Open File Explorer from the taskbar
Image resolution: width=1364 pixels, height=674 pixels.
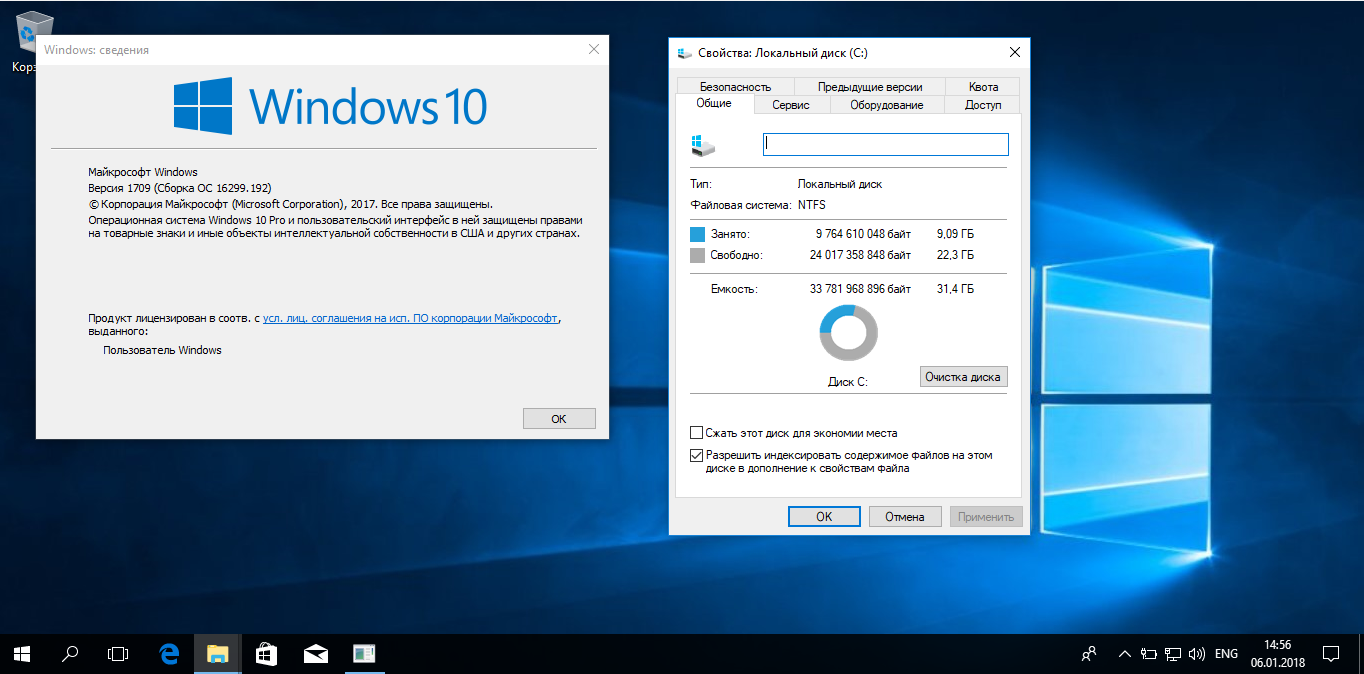(217, 654)
